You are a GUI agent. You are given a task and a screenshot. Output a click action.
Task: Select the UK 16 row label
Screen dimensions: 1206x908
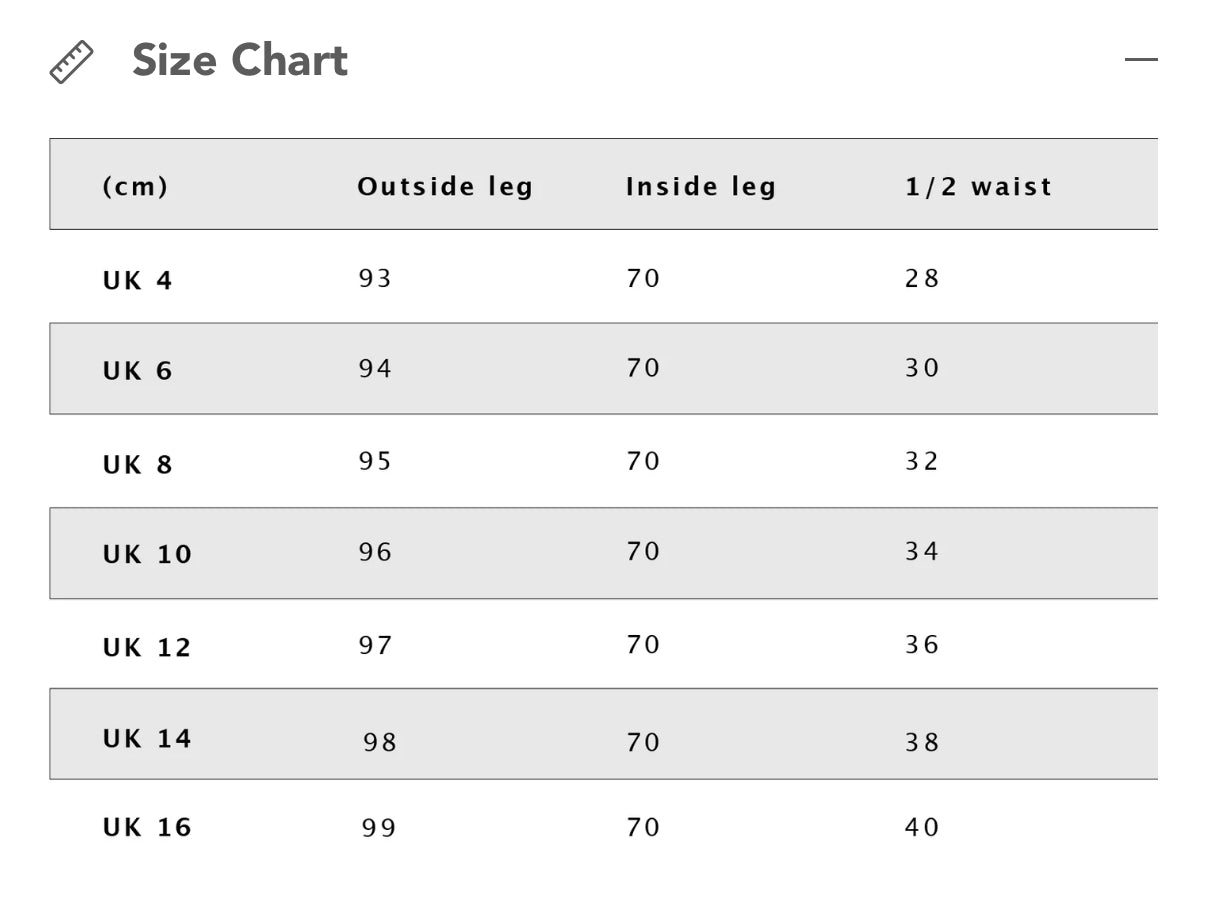click(147, 827)
